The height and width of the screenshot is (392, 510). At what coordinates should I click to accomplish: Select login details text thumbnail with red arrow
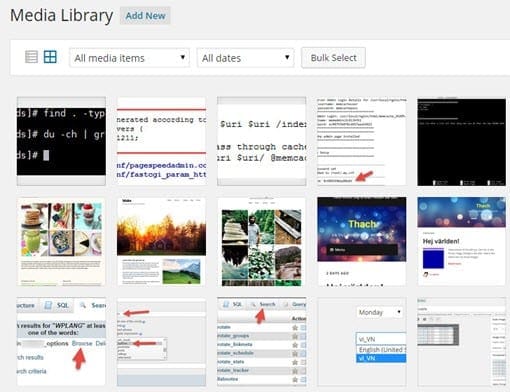[362, 141]
